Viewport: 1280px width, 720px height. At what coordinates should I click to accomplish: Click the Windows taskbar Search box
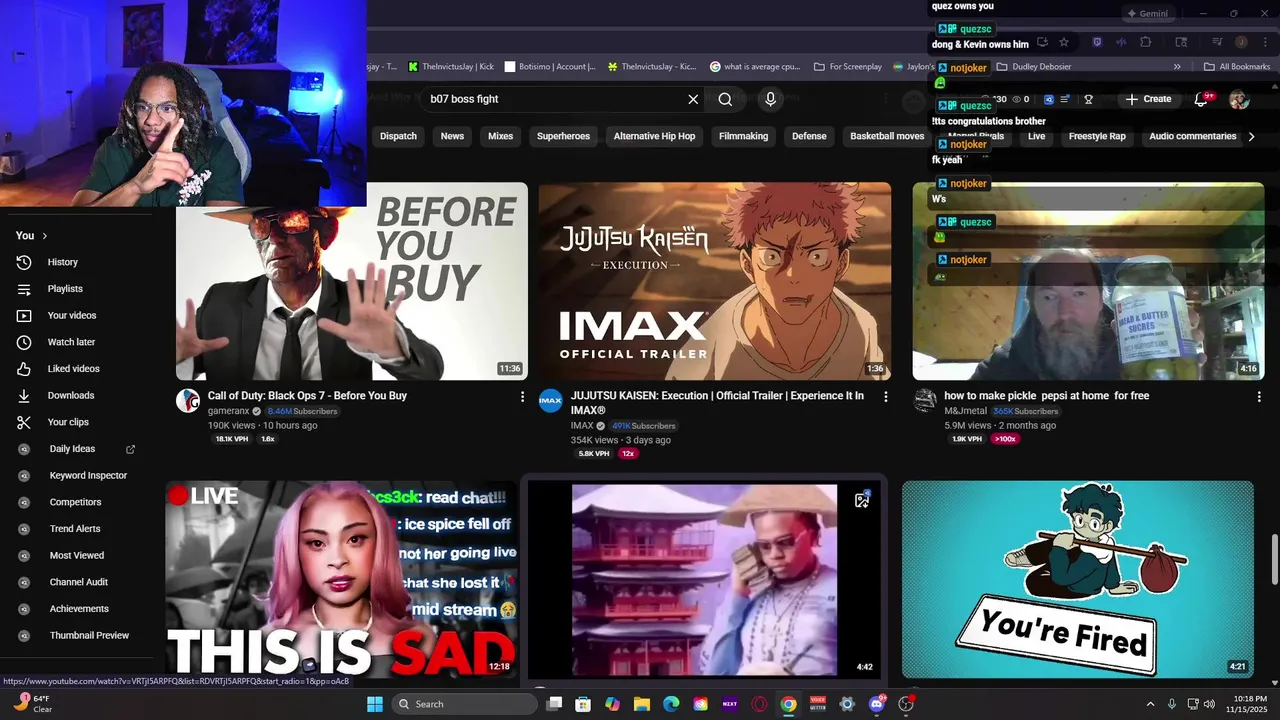pyautogui.click(x=464, y=704)
